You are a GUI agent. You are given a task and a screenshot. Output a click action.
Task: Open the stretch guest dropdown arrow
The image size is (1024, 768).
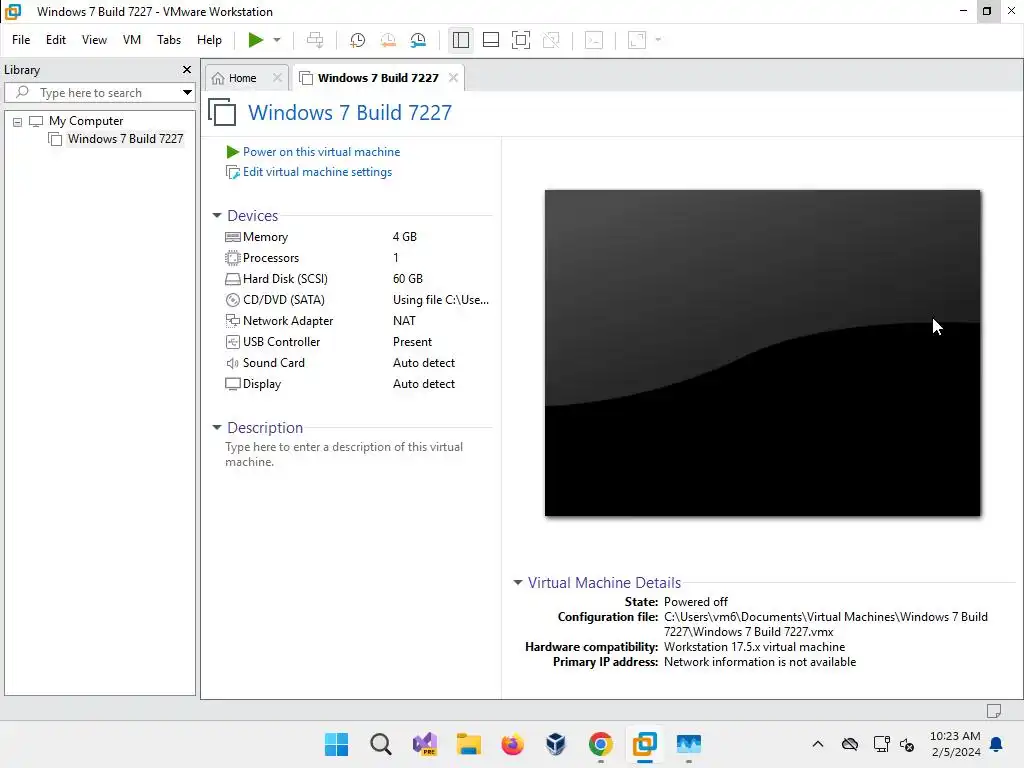[658, 40]
